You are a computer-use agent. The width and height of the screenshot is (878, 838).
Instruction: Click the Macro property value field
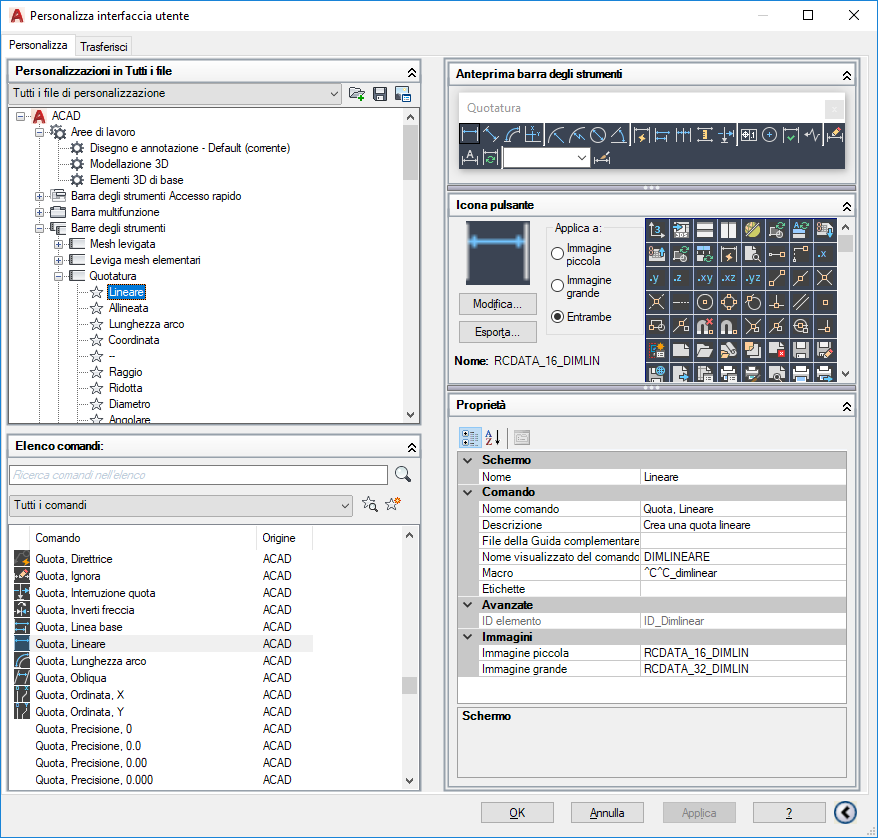click(743, 573)
